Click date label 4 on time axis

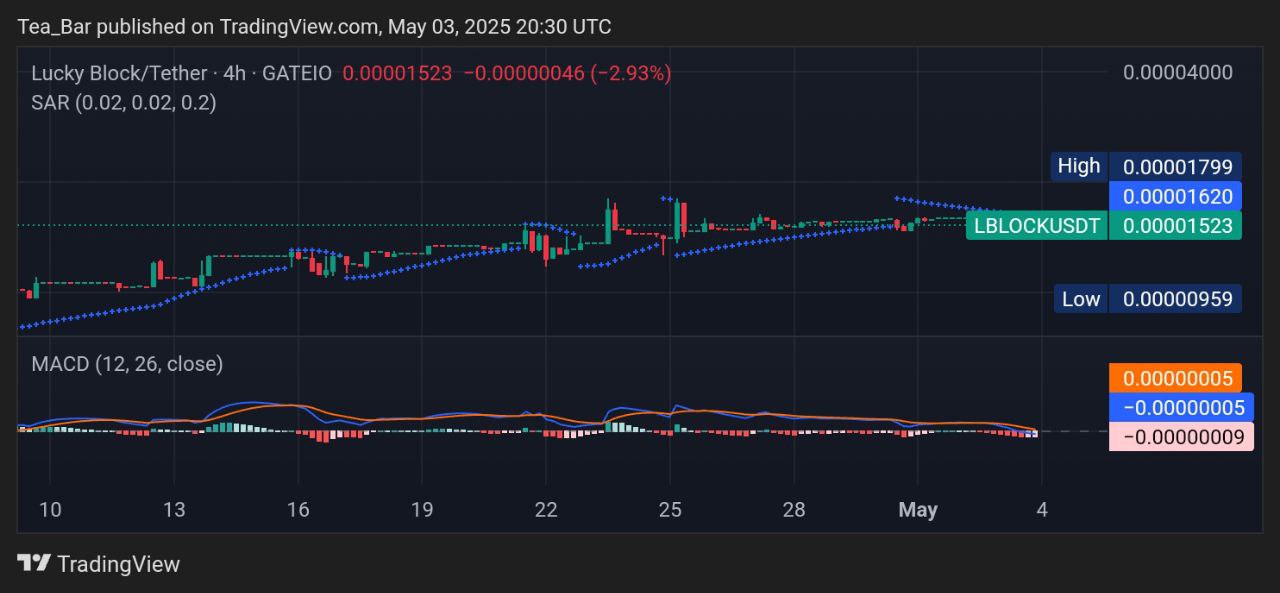pos(1042,510)
